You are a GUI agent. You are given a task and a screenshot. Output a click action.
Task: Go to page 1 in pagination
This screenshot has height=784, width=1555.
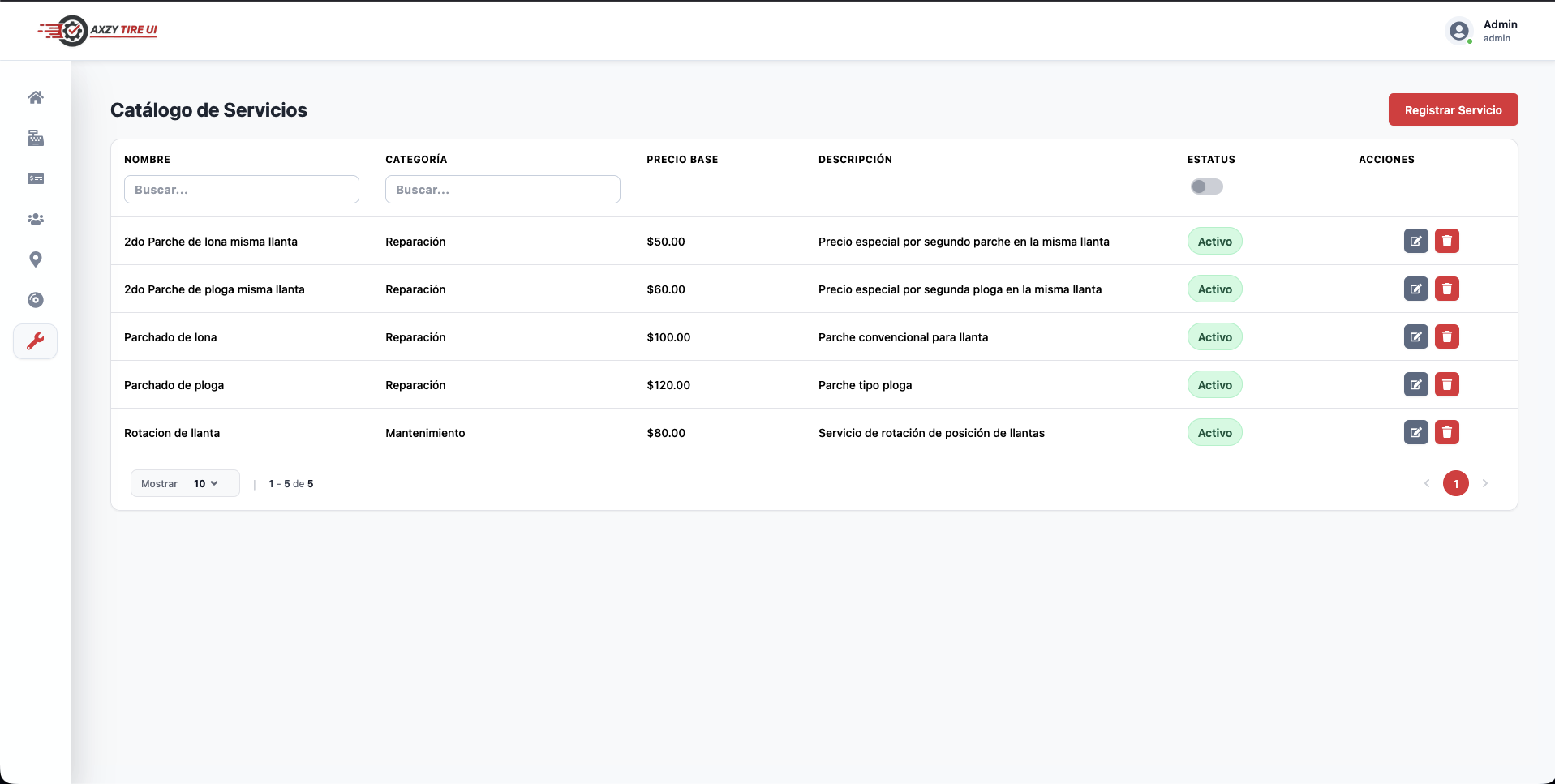1455,483
